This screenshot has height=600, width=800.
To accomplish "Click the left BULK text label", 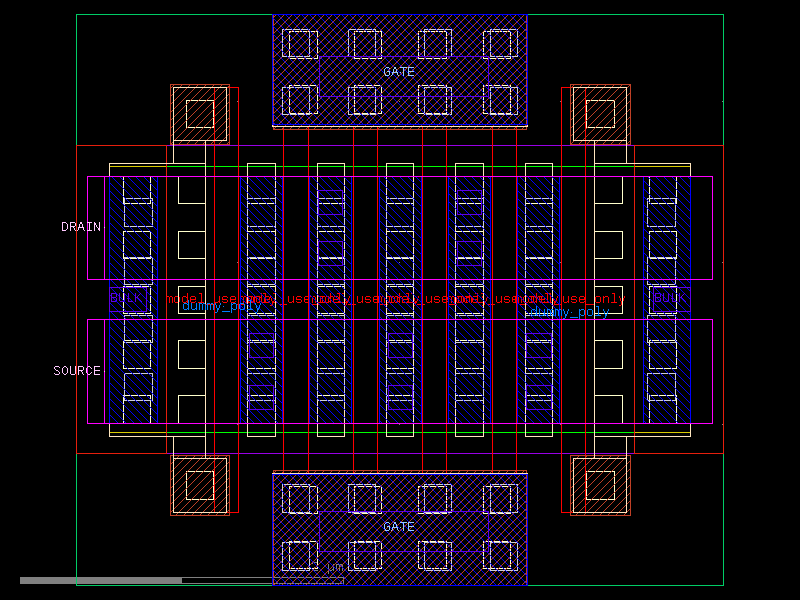I will [x=124, y=295].
